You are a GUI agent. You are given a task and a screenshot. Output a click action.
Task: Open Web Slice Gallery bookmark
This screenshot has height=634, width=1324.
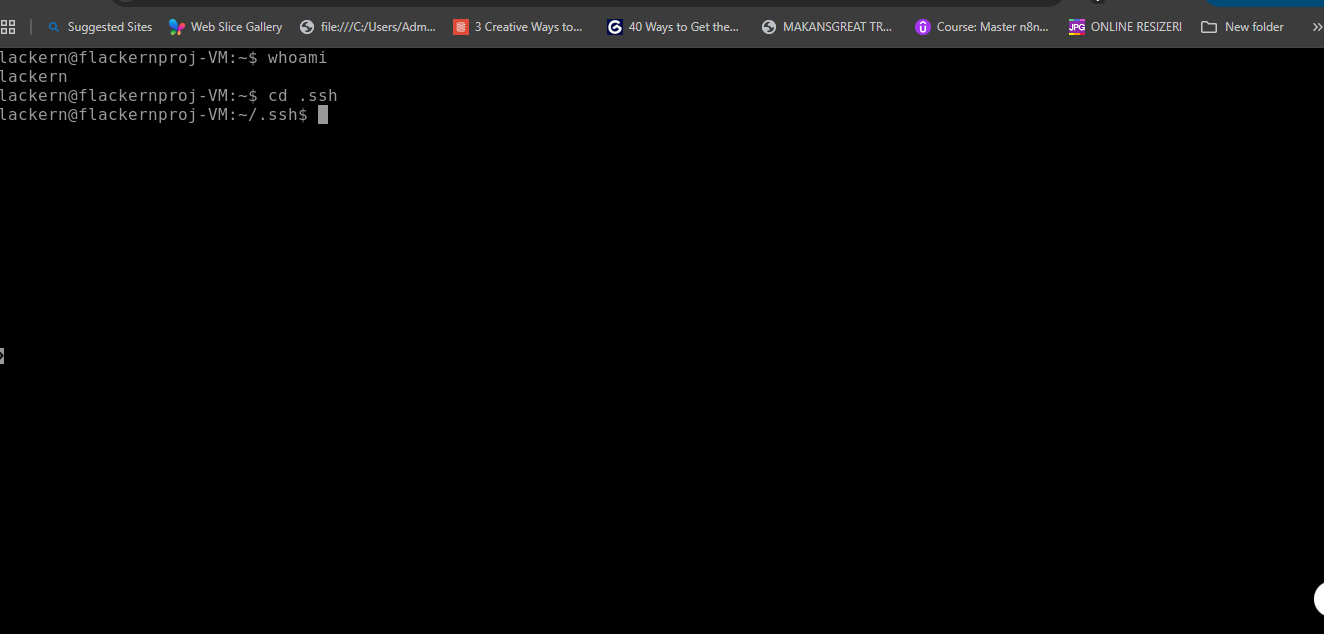(x=226, y=27)
